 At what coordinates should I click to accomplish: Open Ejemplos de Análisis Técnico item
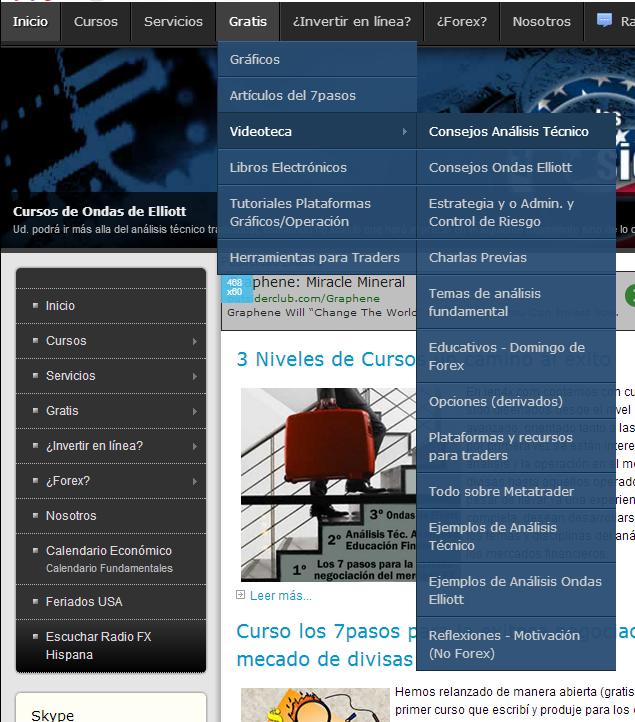pyautogui.click(x=516, y=536)
